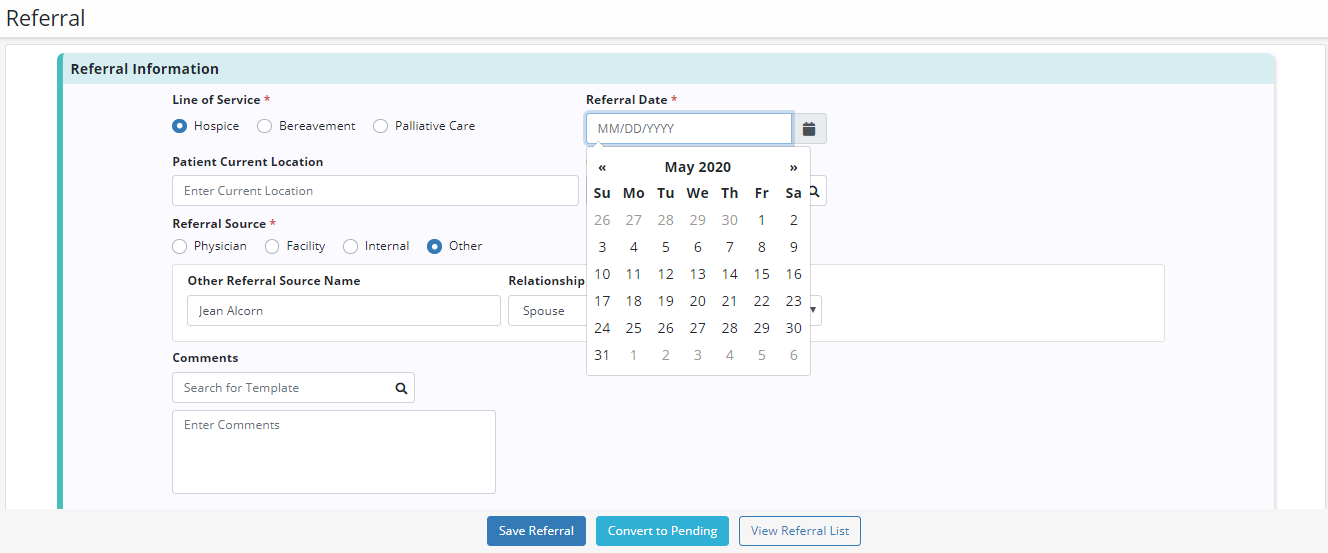Open the Relationship dropdown showing Spouse
The image size is (1328, 553).
click(x=546, y=311)
